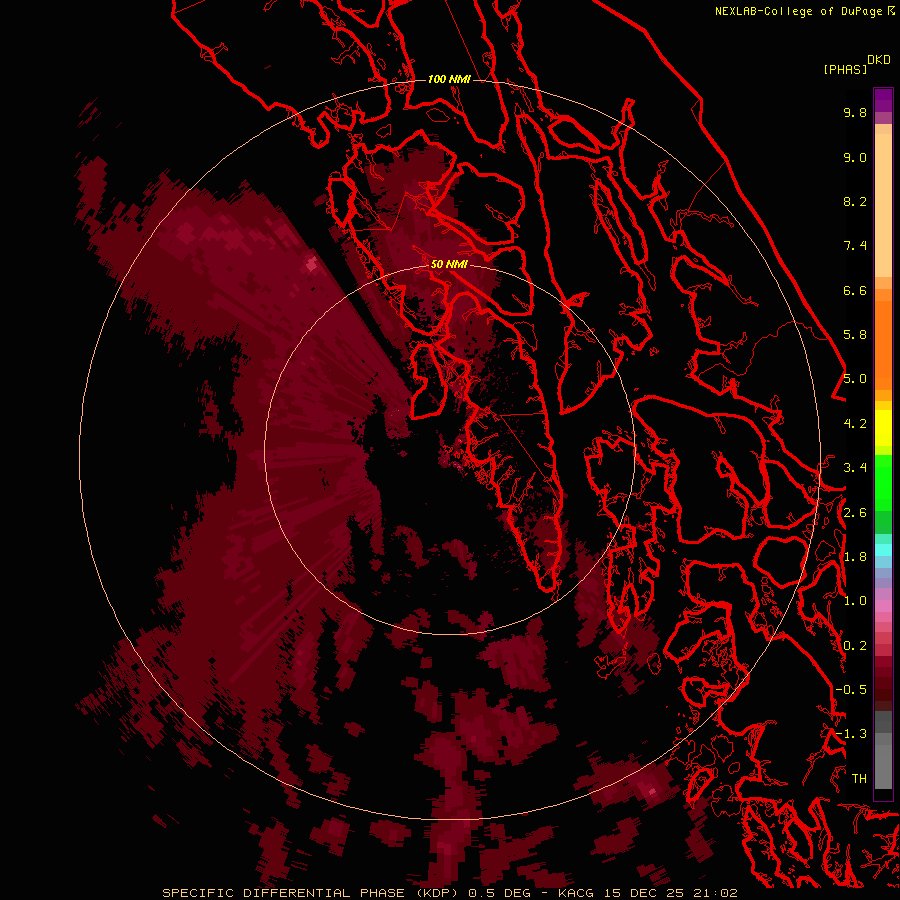Click the purple segment of the color bar
Viewport: 900px width, 900px height.
(x=883, y=100)
